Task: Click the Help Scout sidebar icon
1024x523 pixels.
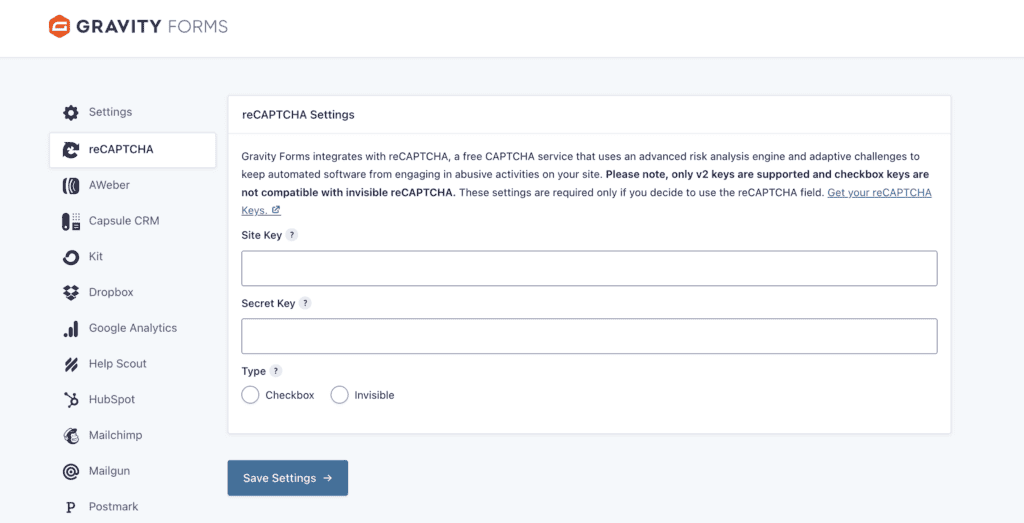Action: click(x=71, y=364)
